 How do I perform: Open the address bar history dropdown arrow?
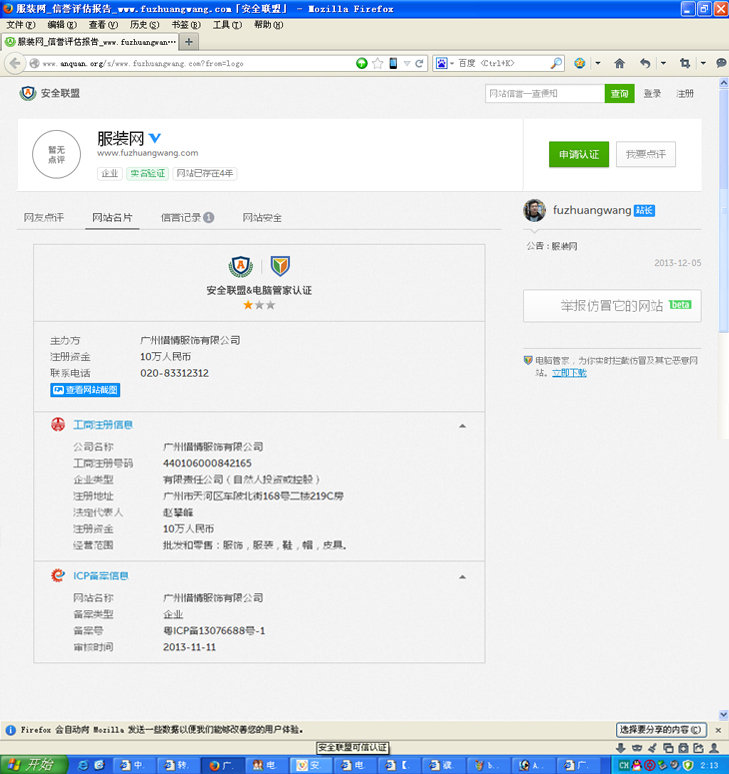click(407, 63)
